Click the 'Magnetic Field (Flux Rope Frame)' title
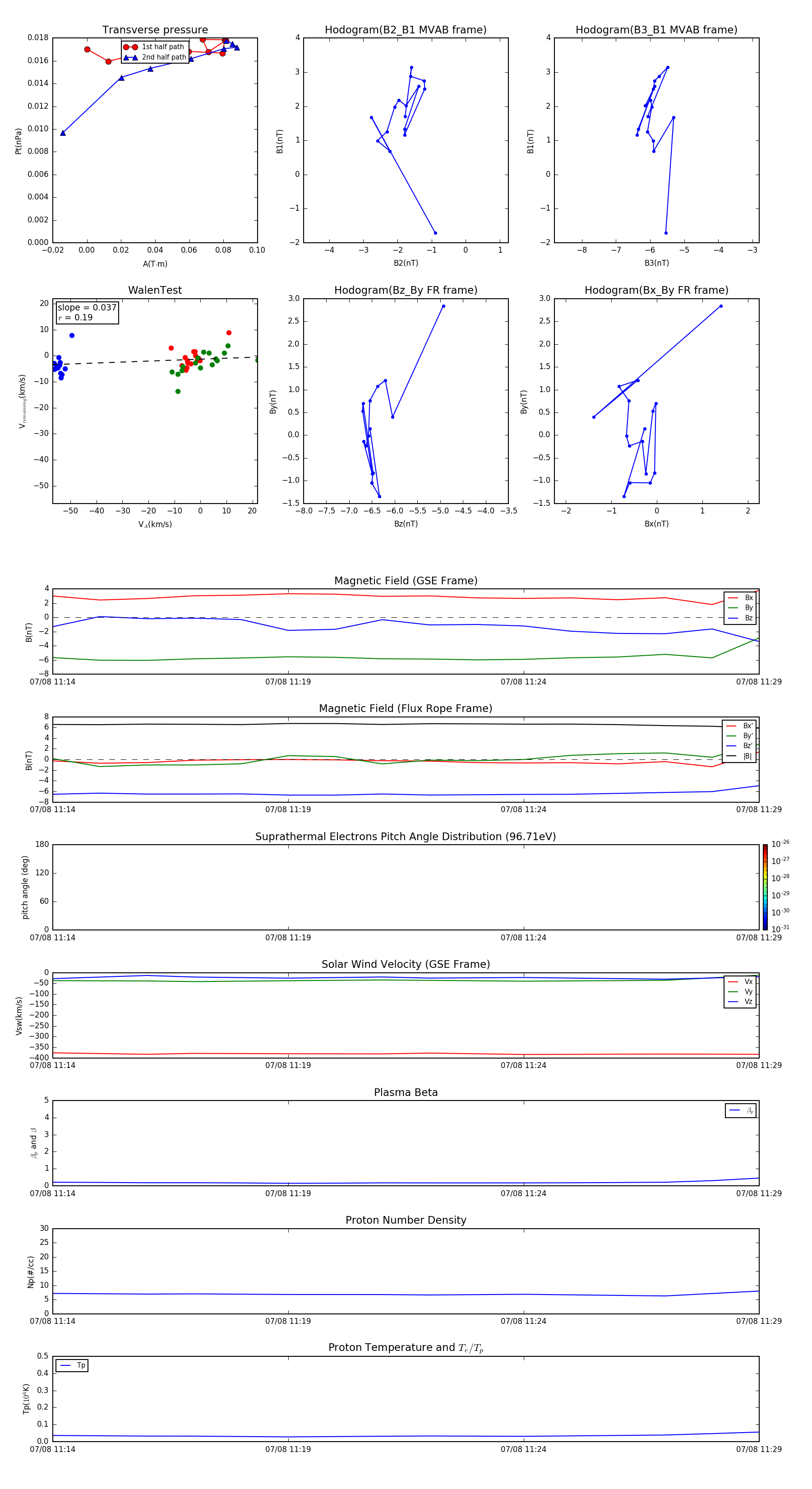 [406, 709]
